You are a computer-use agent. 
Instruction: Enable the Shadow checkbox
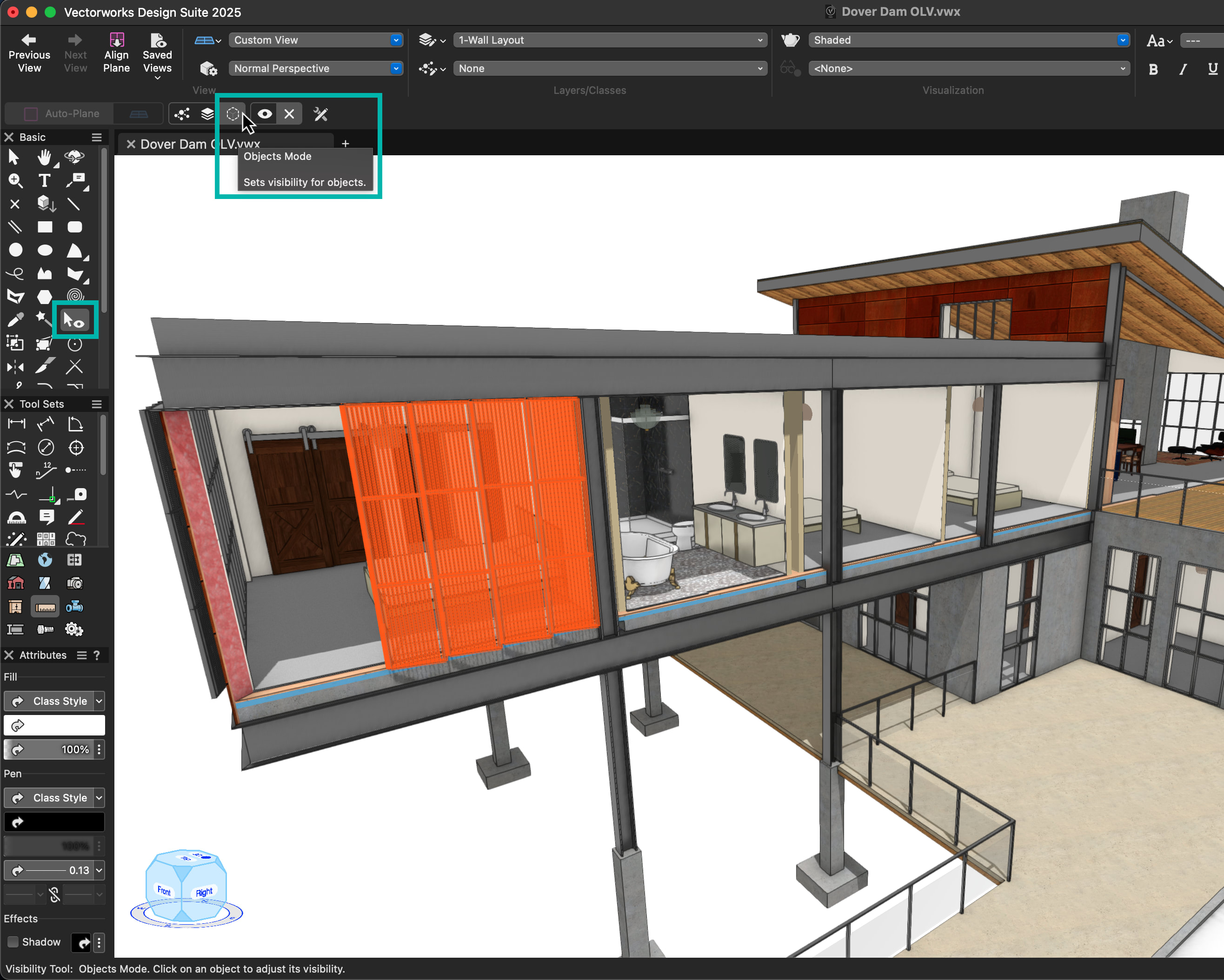[13, 942]
